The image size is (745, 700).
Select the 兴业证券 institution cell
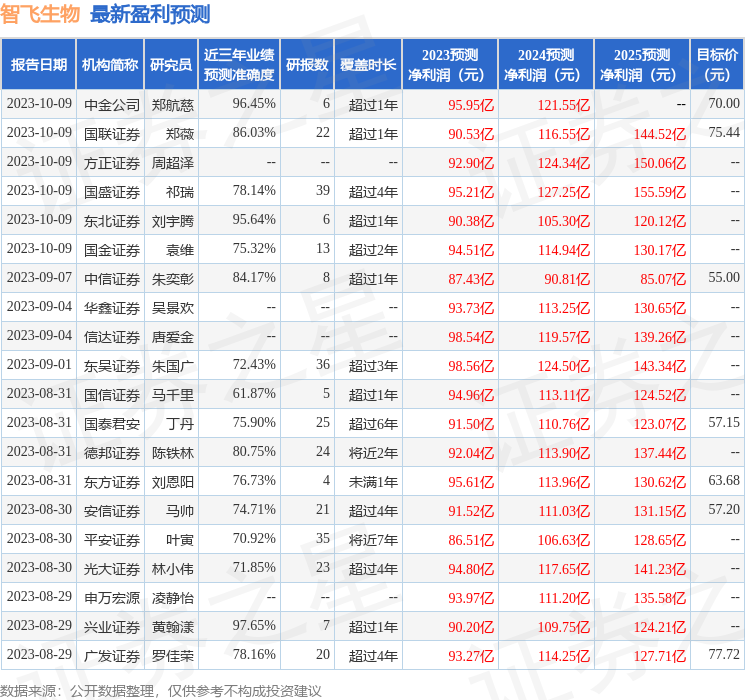pos(112,627)
